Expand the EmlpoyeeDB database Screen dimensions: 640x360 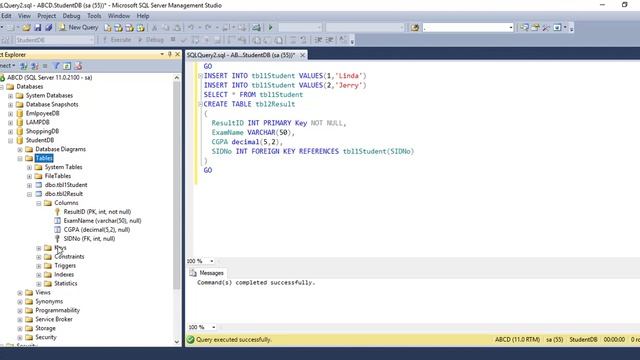pos(11,114)
